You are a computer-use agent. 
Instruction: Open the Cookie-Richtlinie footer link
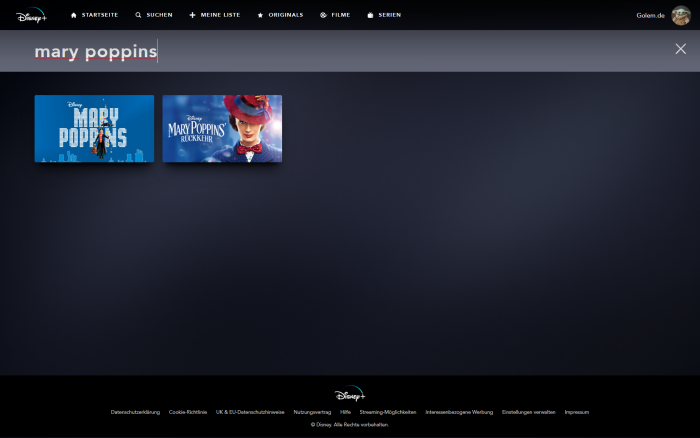(188, 412)
